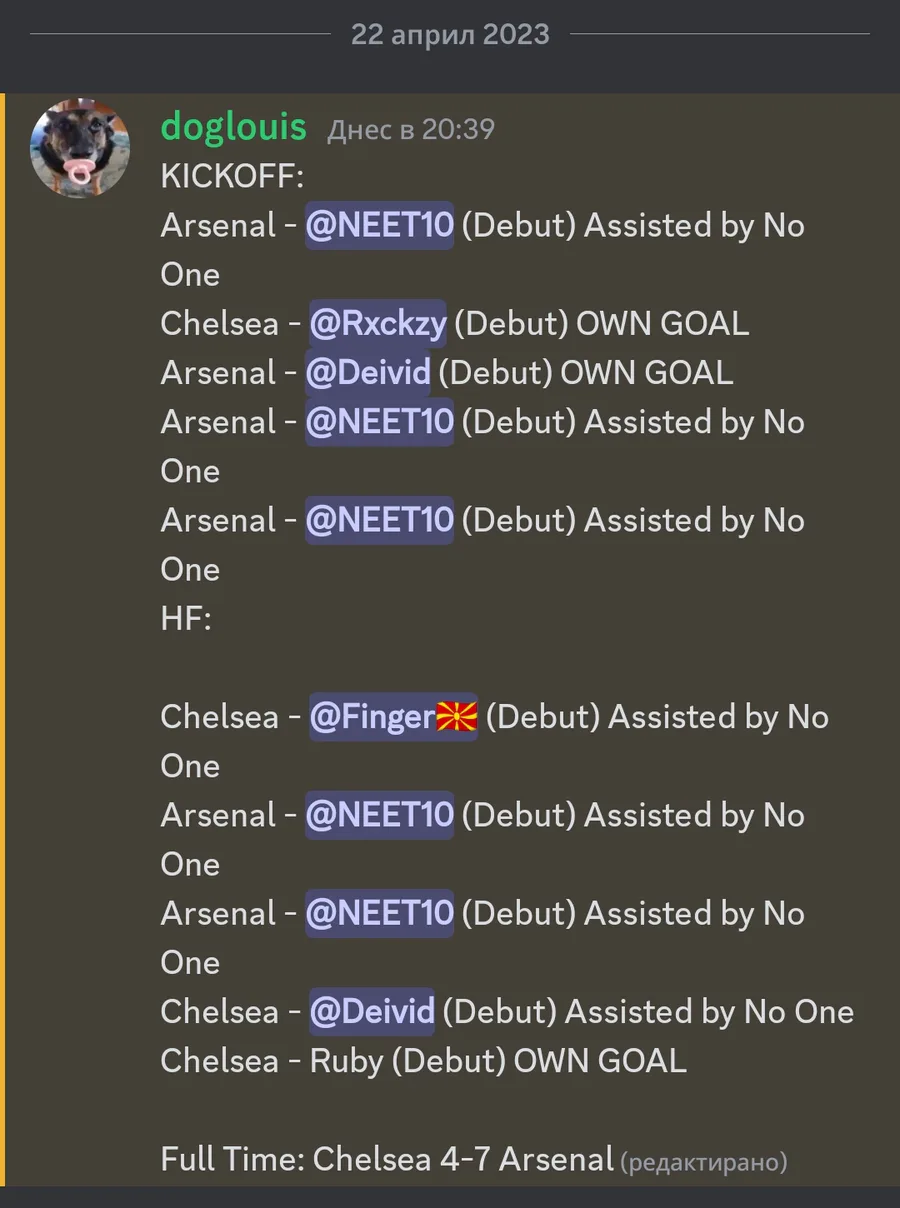This screenshot has width=900, height=1208.
Task: Tap the 22 април 2023 date divider
Action: coord(450,35)
